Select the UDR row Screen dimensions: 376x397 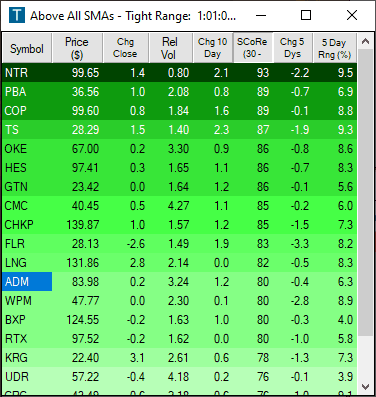180,377
